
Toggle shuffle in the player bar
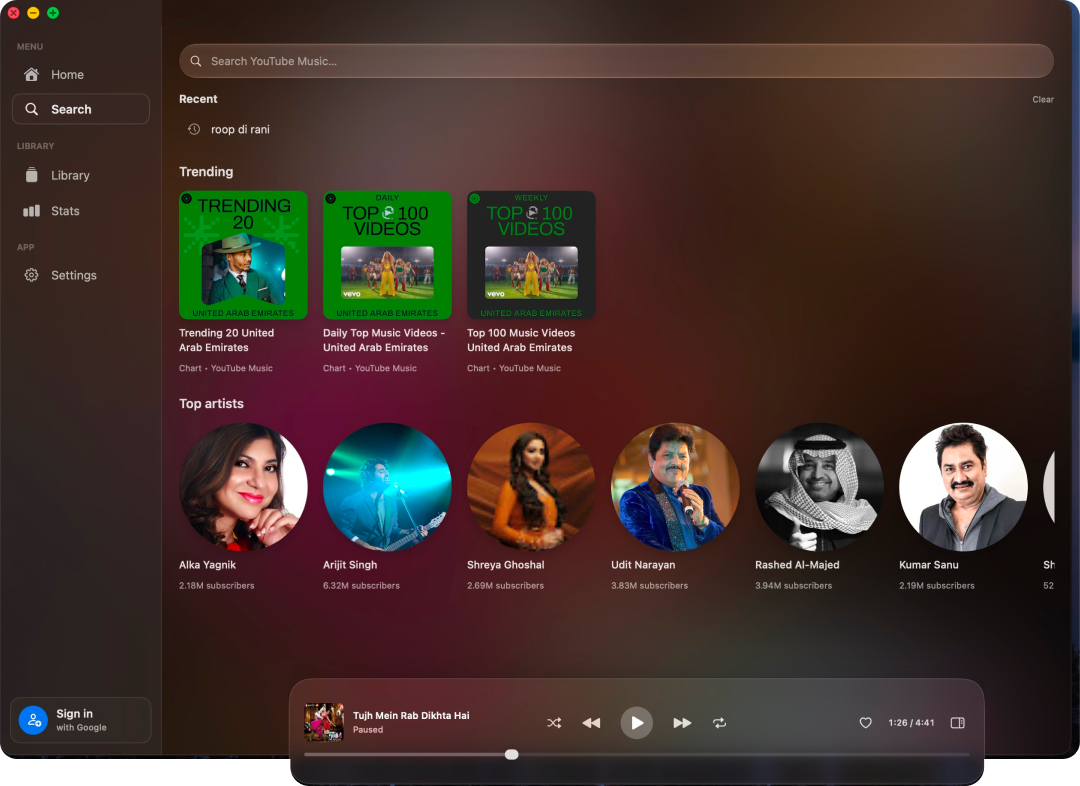pyautogui.click(x=554, y=723)
